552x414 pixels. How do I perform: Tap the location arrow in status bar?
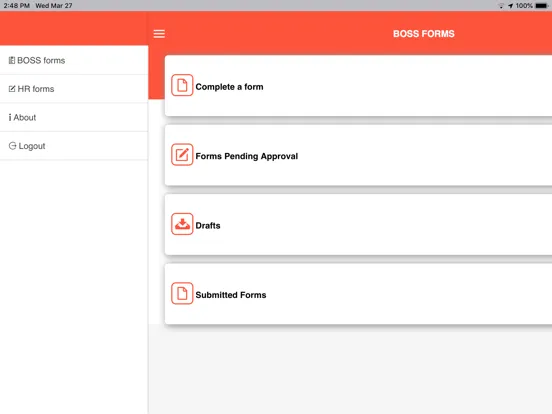pos(510,6)
